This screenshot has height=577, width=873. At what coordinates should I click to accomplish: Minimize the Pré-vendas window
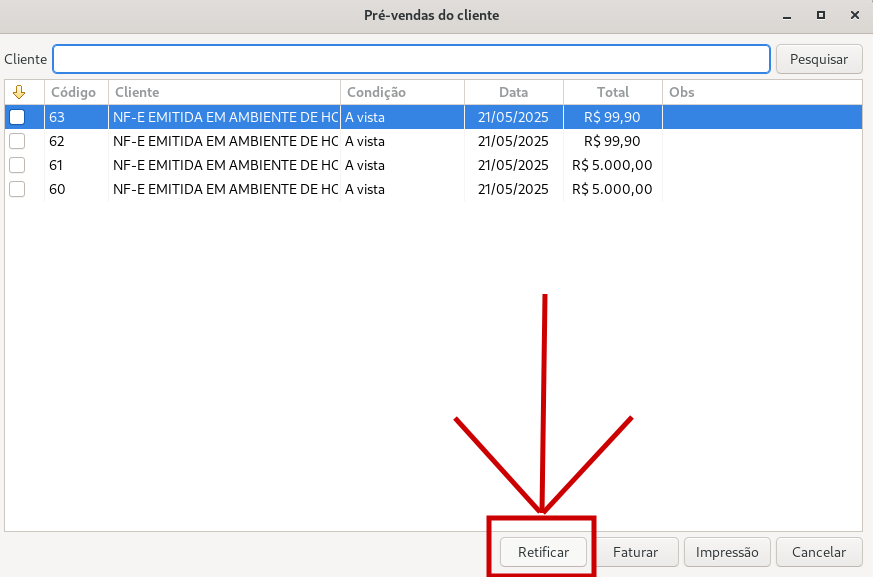click(788, 15)
